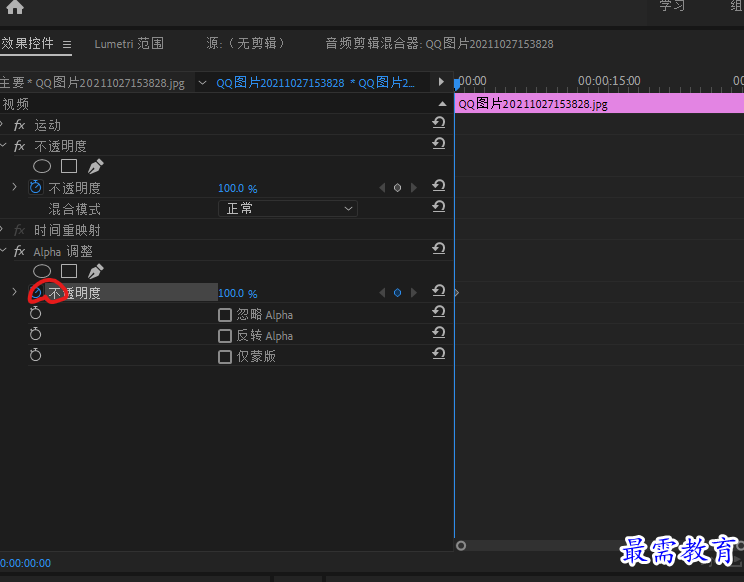
Task: Select pen mask tool under 不透明度 effect
Action: (x=95, y=166)
